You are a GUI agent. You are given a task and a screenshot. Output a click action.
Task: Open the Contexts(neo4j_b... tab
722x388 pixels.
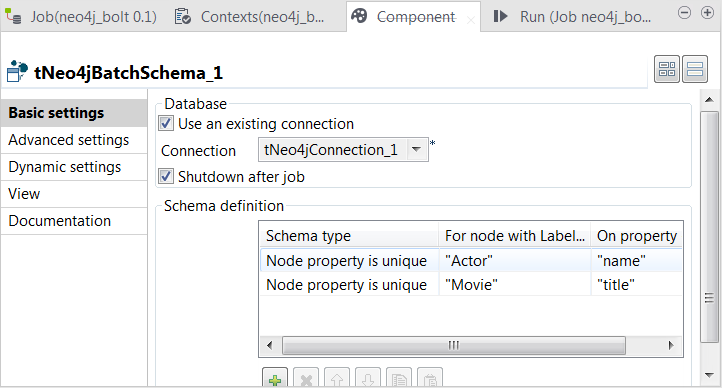click(249, 17)
